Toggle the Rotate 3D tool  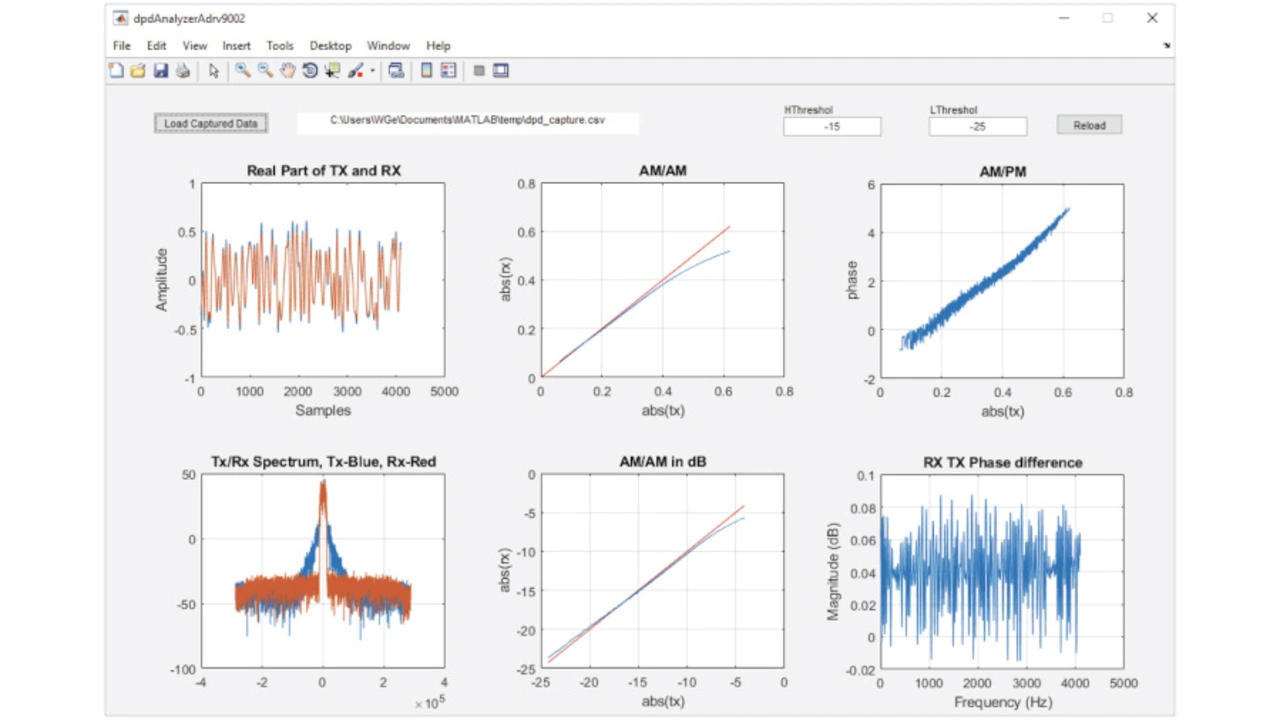click(x=310, y=71)
